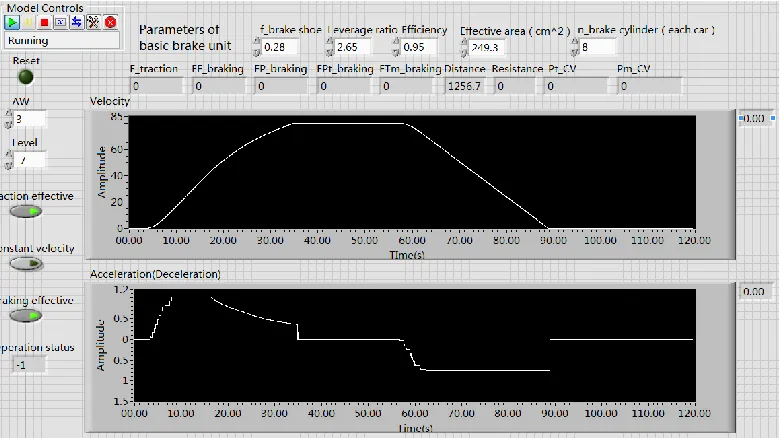This screenshot has width=780, height=438.
Task: Open the tools configuration icon in Model Controls
Action: coord(93,22)
